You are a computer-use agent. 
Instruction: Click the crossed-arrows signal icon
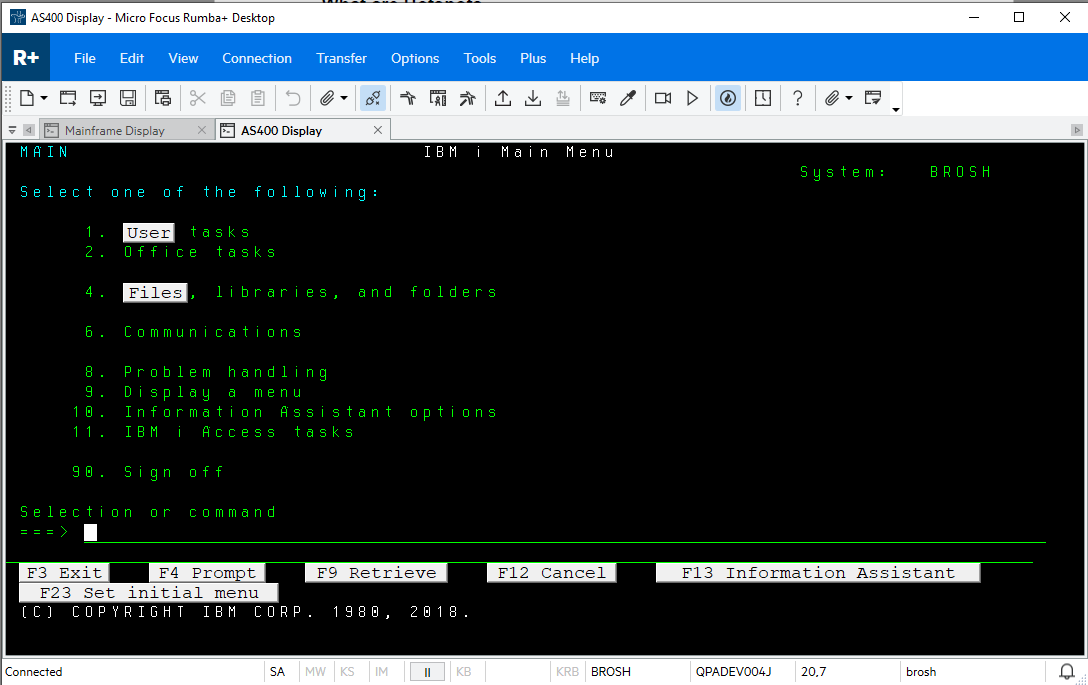(468, 98)
